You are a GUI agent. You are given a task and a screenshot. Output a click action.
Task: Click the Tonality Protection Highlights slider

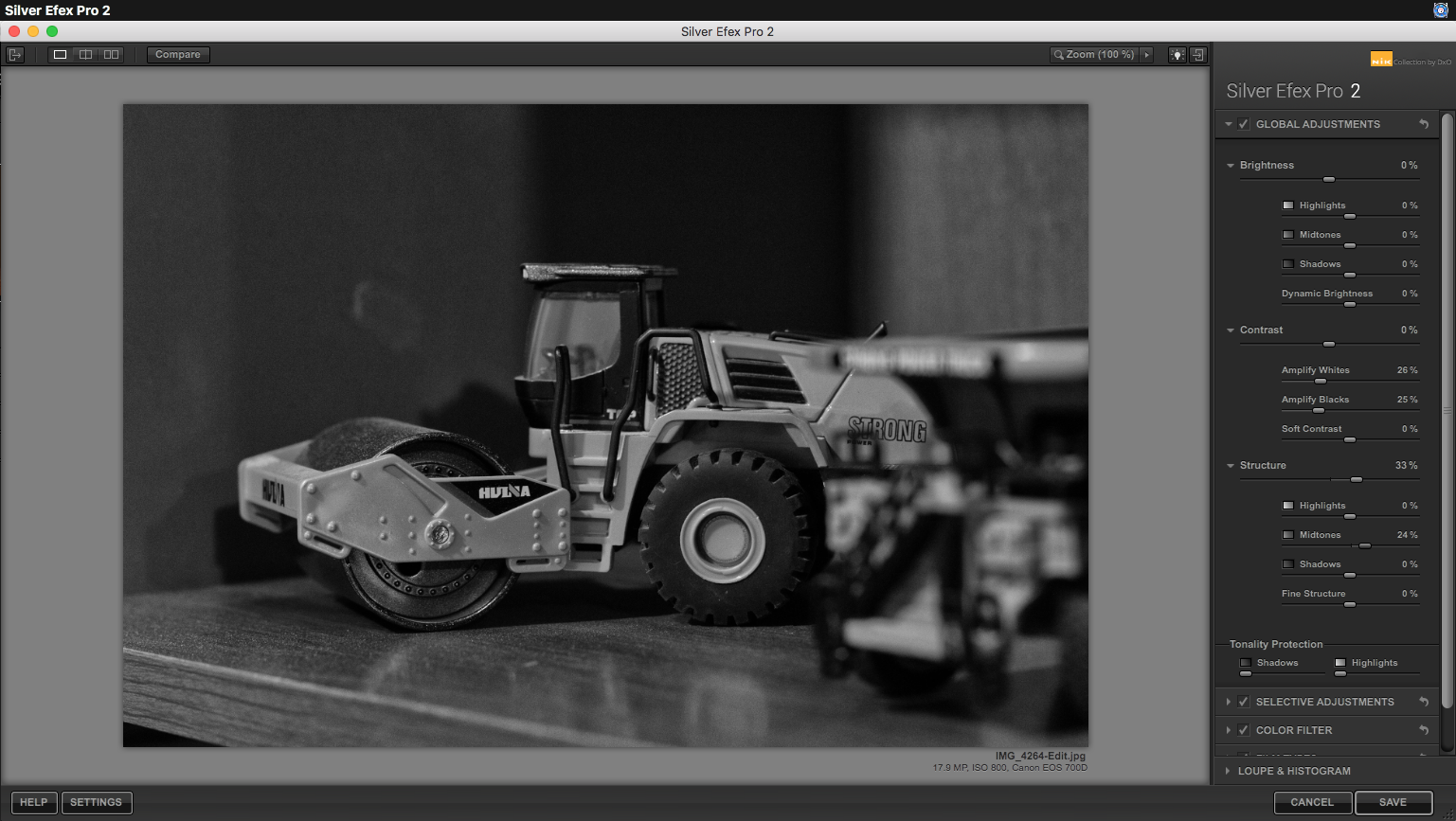click(x=1376, y=673)
